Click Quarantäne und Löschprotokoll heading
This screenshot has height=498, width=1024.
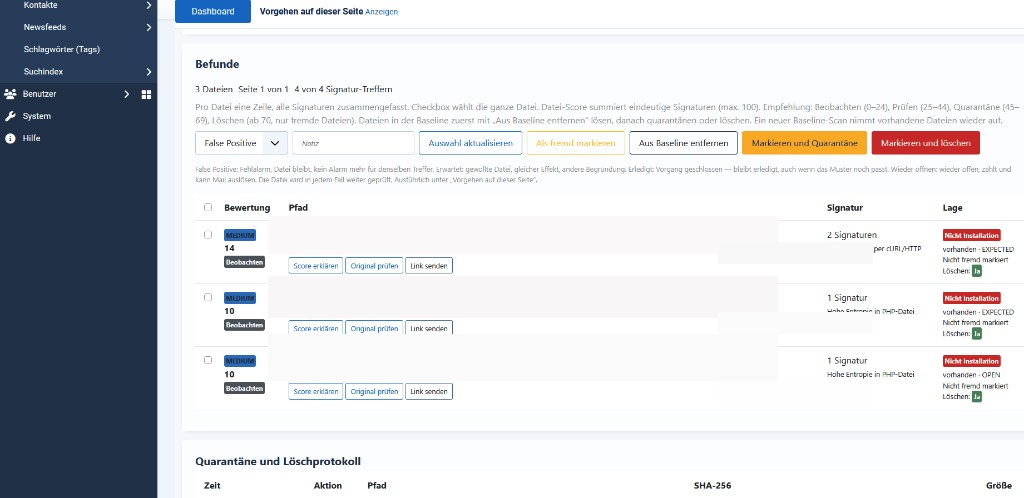278,461
